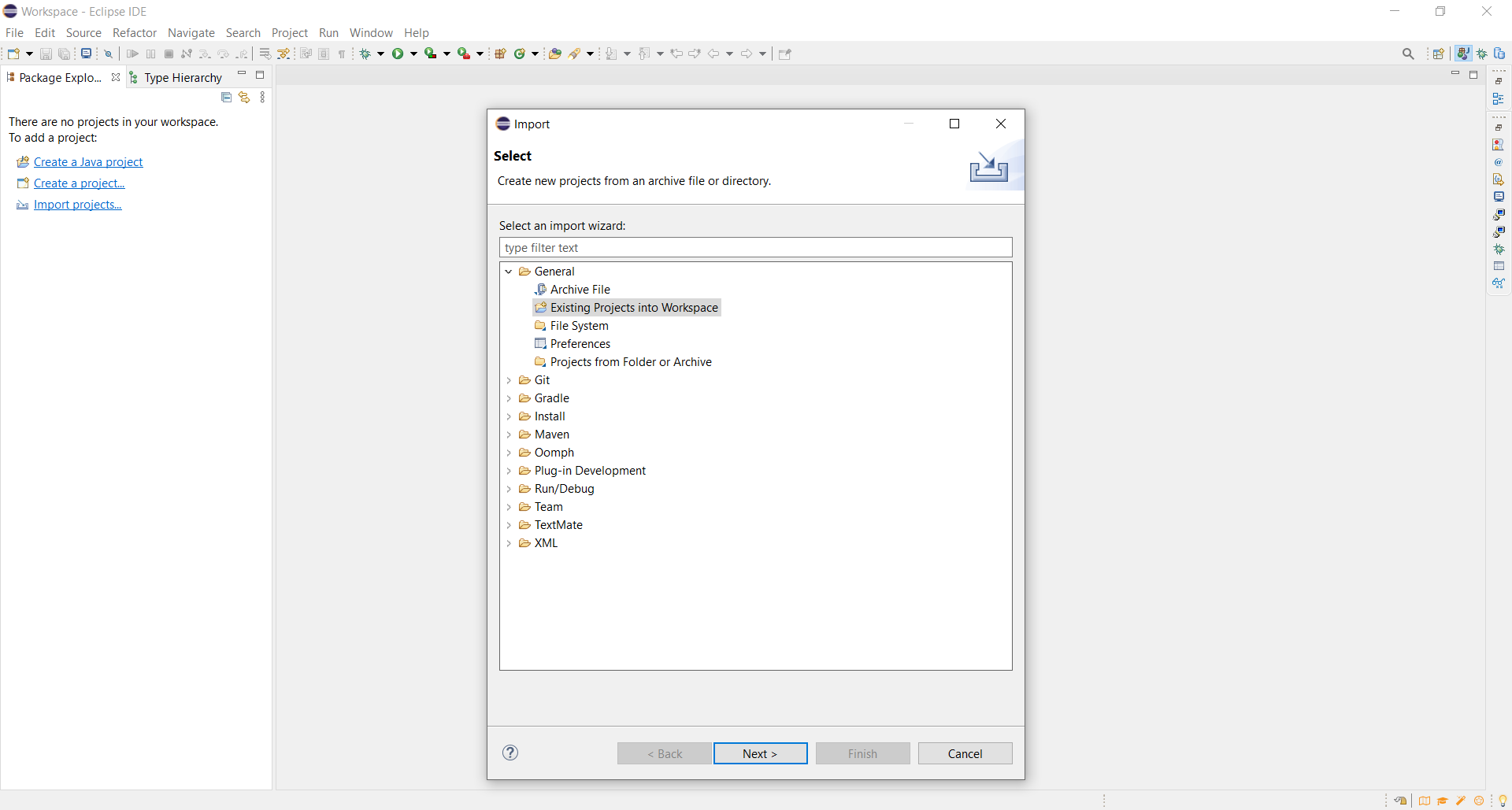The height and width of the screenshot is (810, 1512).
Task: Open the dropdown arrow next to the Debug icon
Action: coord(380,54)
